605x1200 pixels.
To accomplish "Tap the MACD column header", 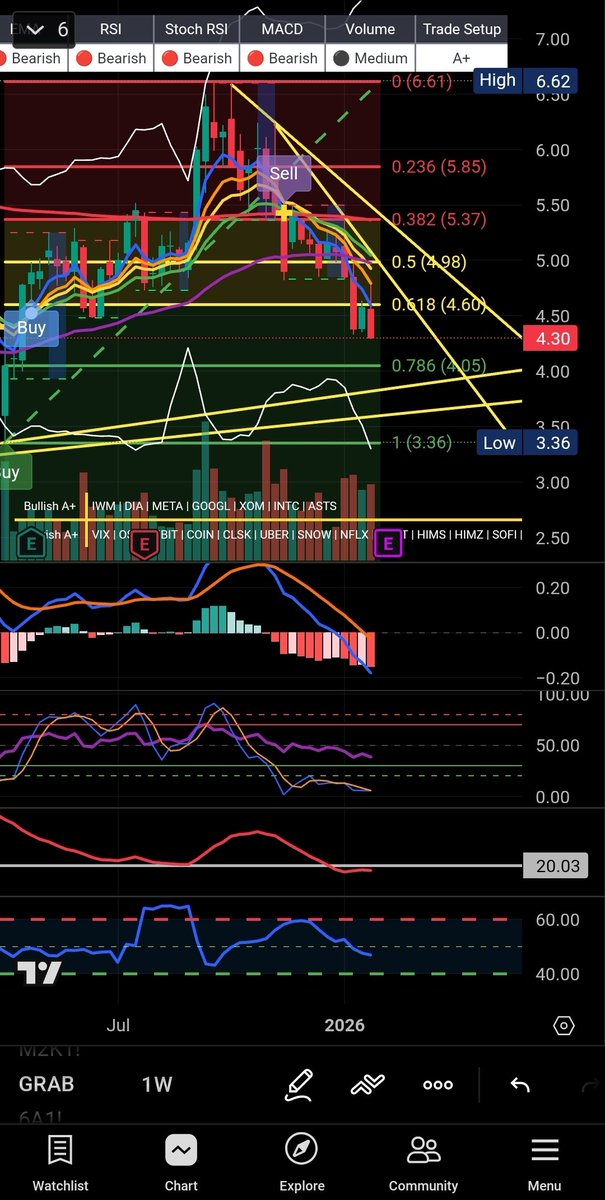I will click(282, 29).
